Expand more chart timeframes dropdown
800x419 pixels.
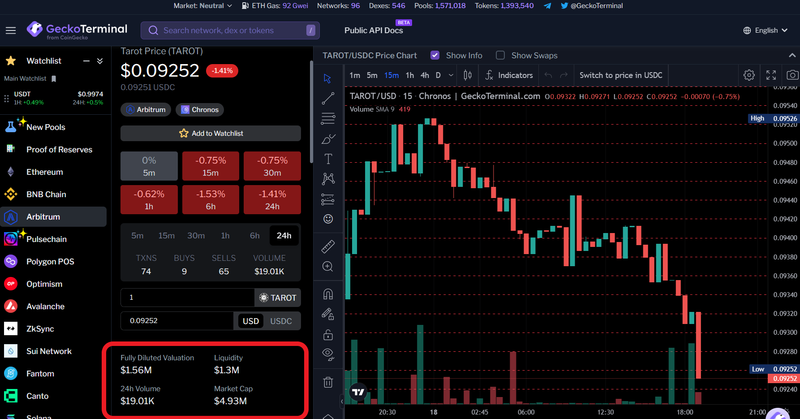pyautogui.click(x=451, y=75)
